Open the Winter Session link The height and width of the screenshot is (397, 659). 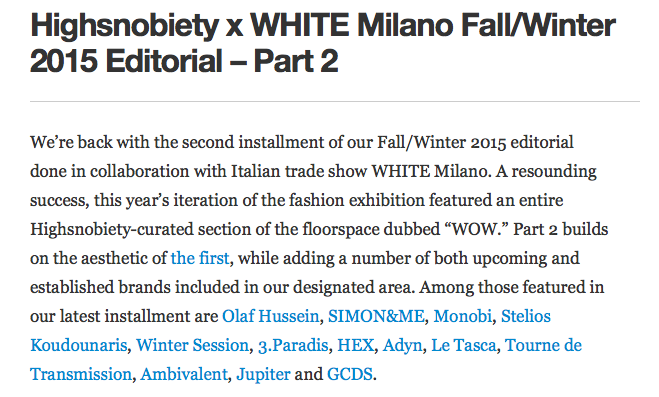[x=192, y=345]
